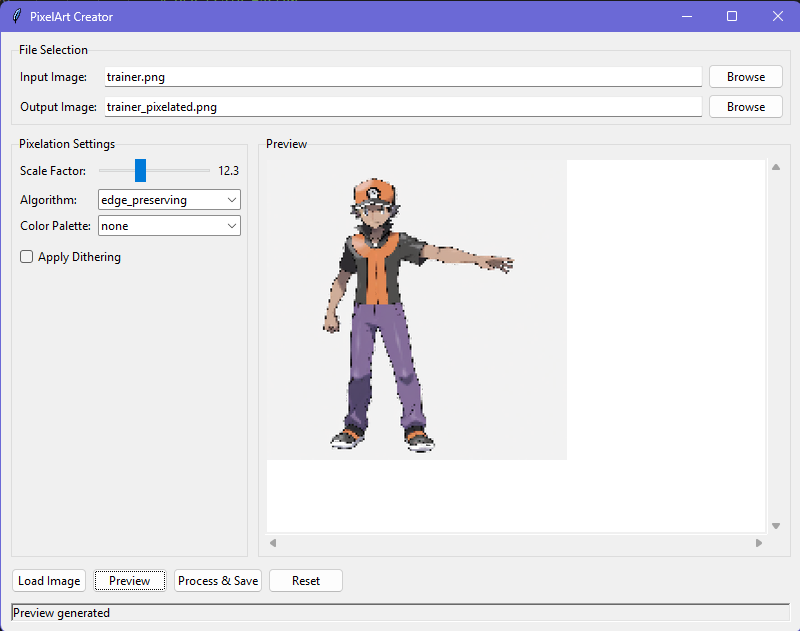Click the preview scrollbar down arrow
The image size is (800, 631).
click(x=776, y=526)
